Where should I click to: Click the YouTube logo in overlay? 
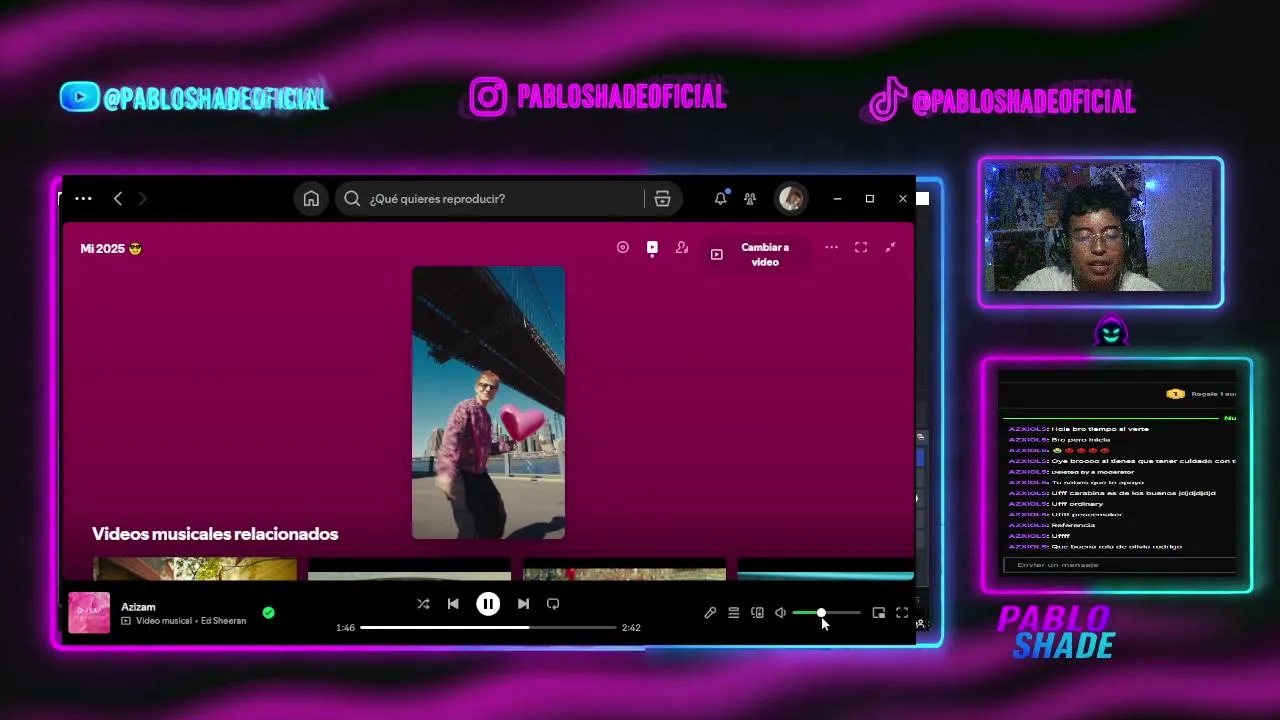pyautogui.click(x=79, y=97)
